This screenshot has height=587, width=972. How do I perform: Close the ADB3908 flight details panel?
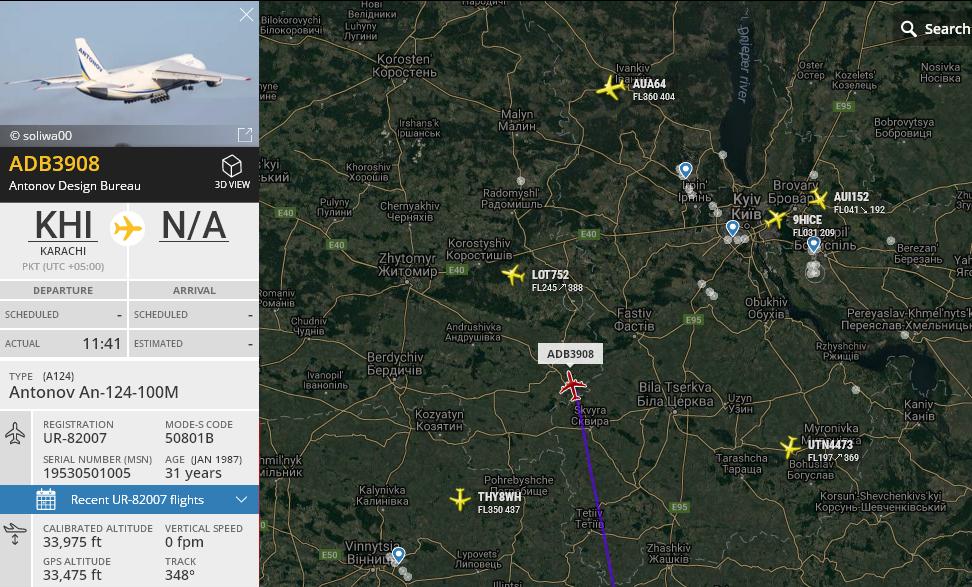(246, 15)
